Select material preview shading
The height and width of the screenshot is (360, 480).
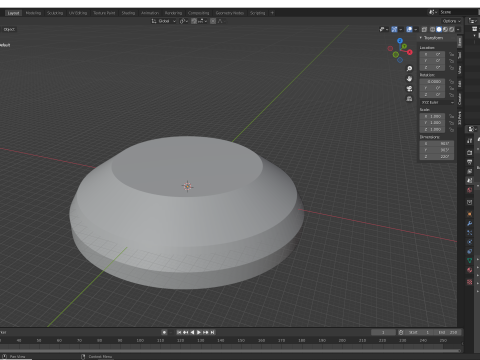(445, 29)
